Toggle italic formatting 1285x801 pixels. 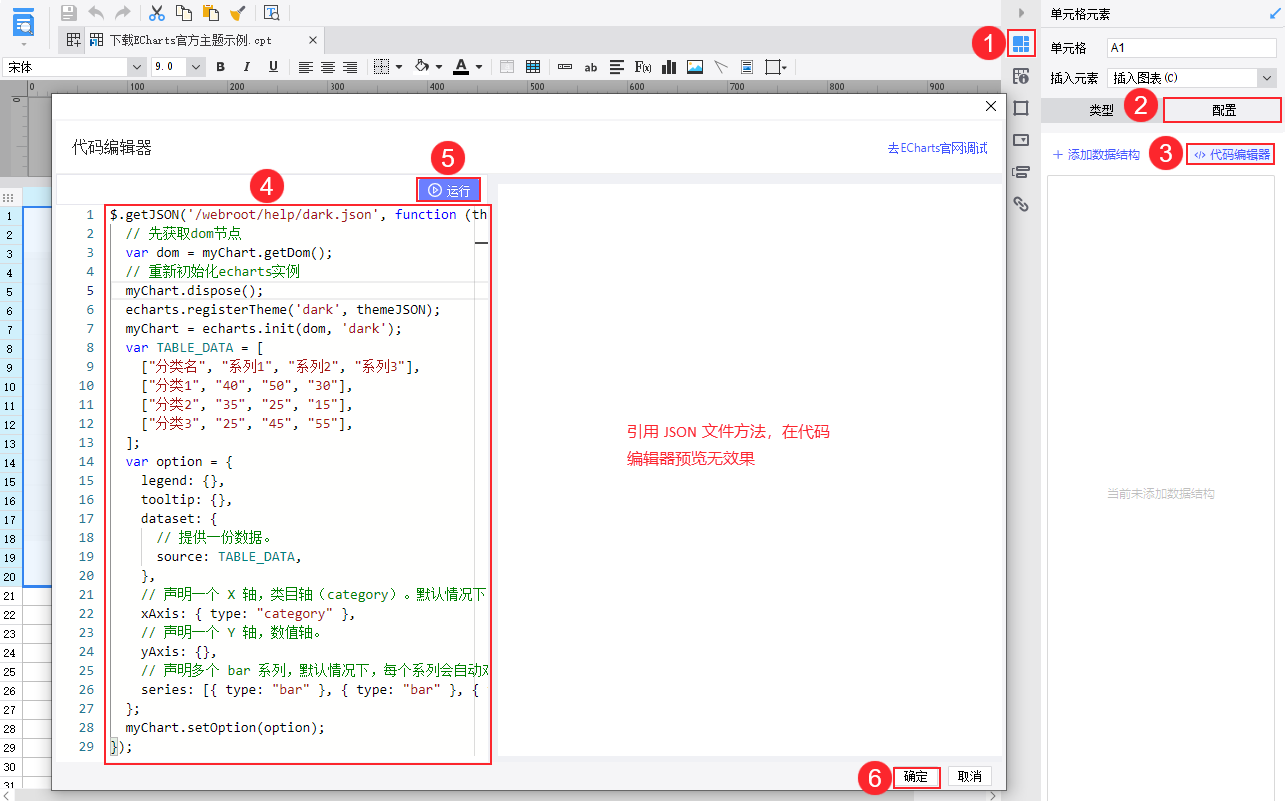tap(247, 67)
